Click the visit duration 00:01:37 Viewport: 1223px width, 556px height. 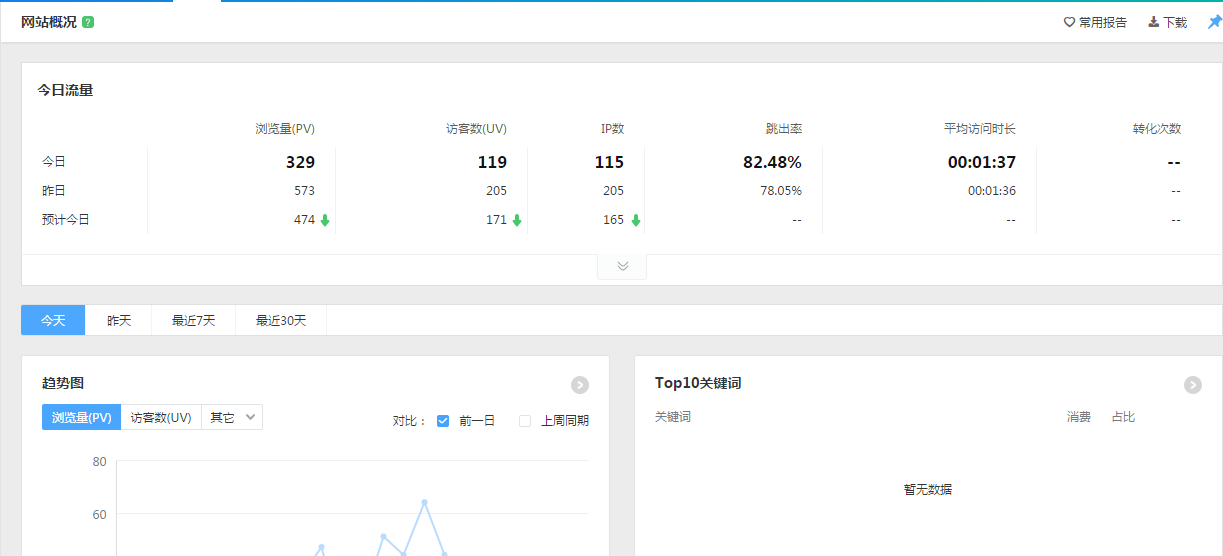coord(982,162)
